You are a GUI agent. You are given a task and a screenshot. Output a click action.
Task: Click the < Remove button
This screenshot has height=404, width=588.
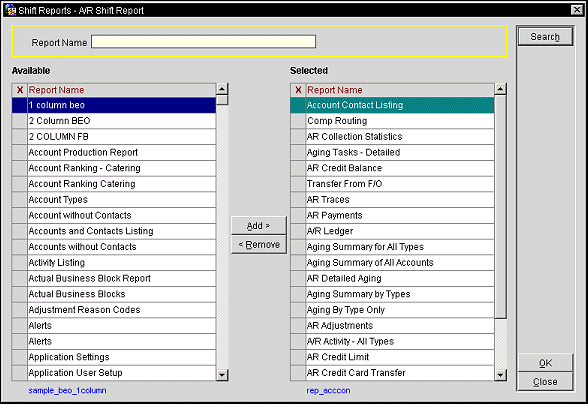click(x=259, y=245)
